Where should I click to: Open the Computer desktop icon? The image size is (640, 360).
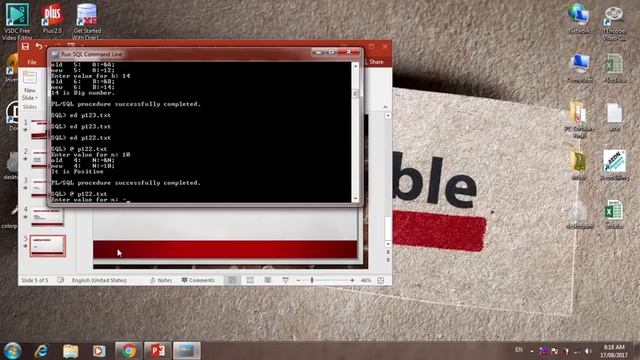click(x=580, y=68)
